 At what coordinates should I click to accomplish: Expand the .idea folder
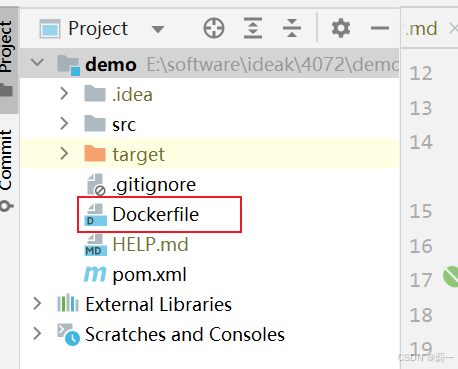pyautogui.click(x=64, y=94)
